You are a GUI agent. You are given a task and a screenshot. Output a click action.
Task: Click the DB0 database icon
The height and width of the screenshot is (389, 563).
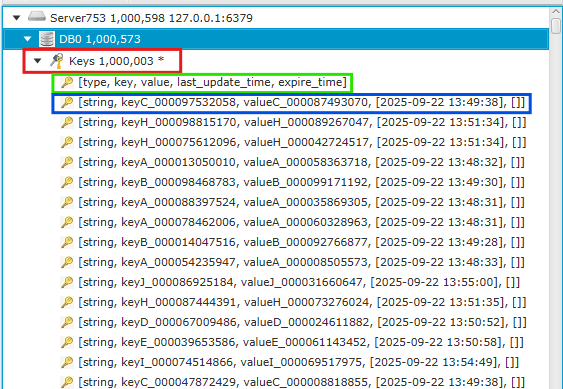tap(47, 39)
